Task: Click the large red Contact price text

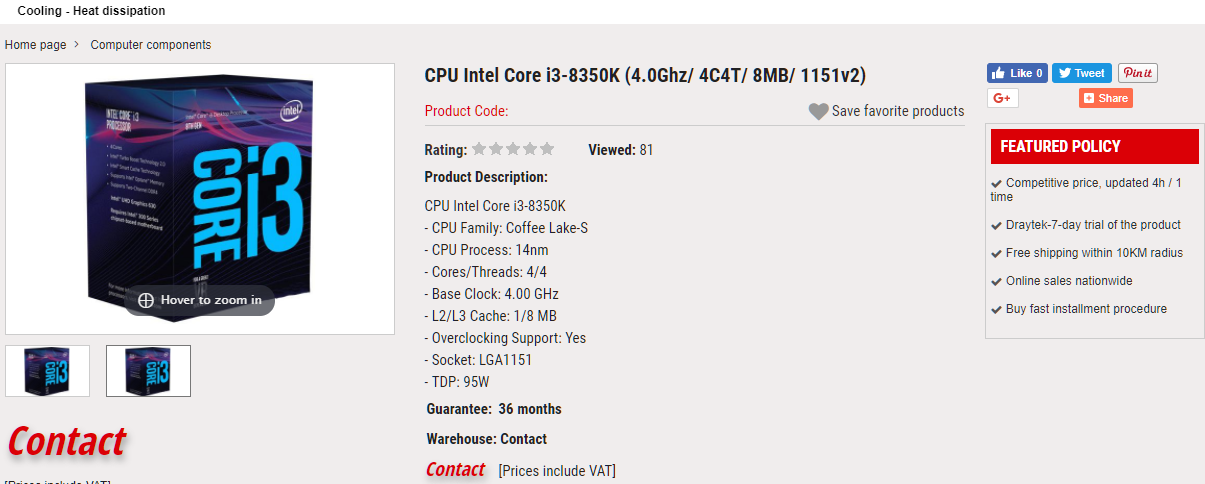Action: tap(67, 441)
